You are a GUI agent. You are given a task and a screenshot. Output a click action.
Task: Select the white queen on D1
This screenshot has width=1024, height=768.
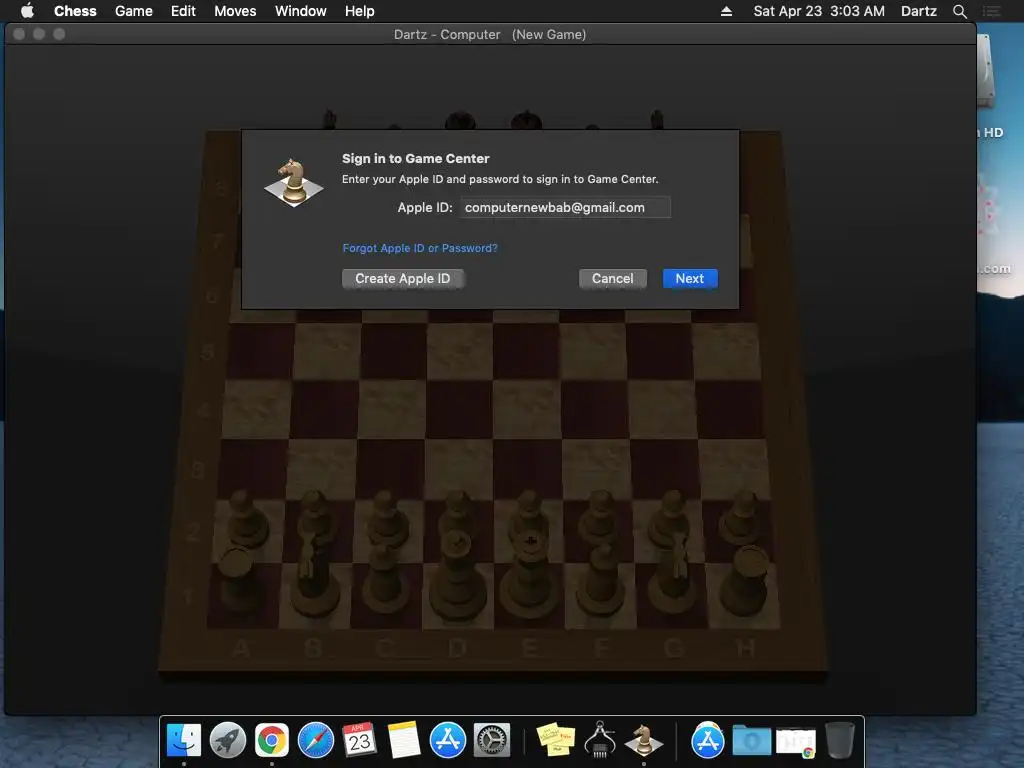[456, 573]
